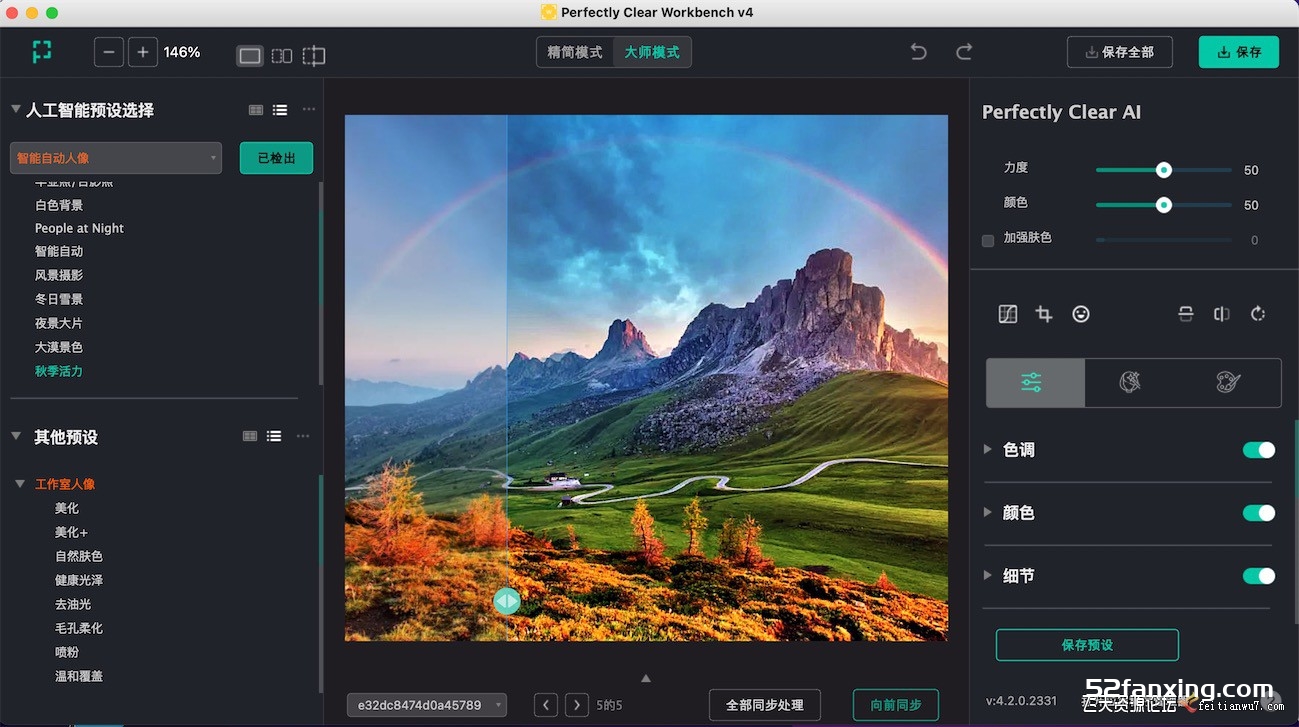This screenshot has width=1299, height=727.
Task: Show 其他预设 as list view
Action: [274, 436]
